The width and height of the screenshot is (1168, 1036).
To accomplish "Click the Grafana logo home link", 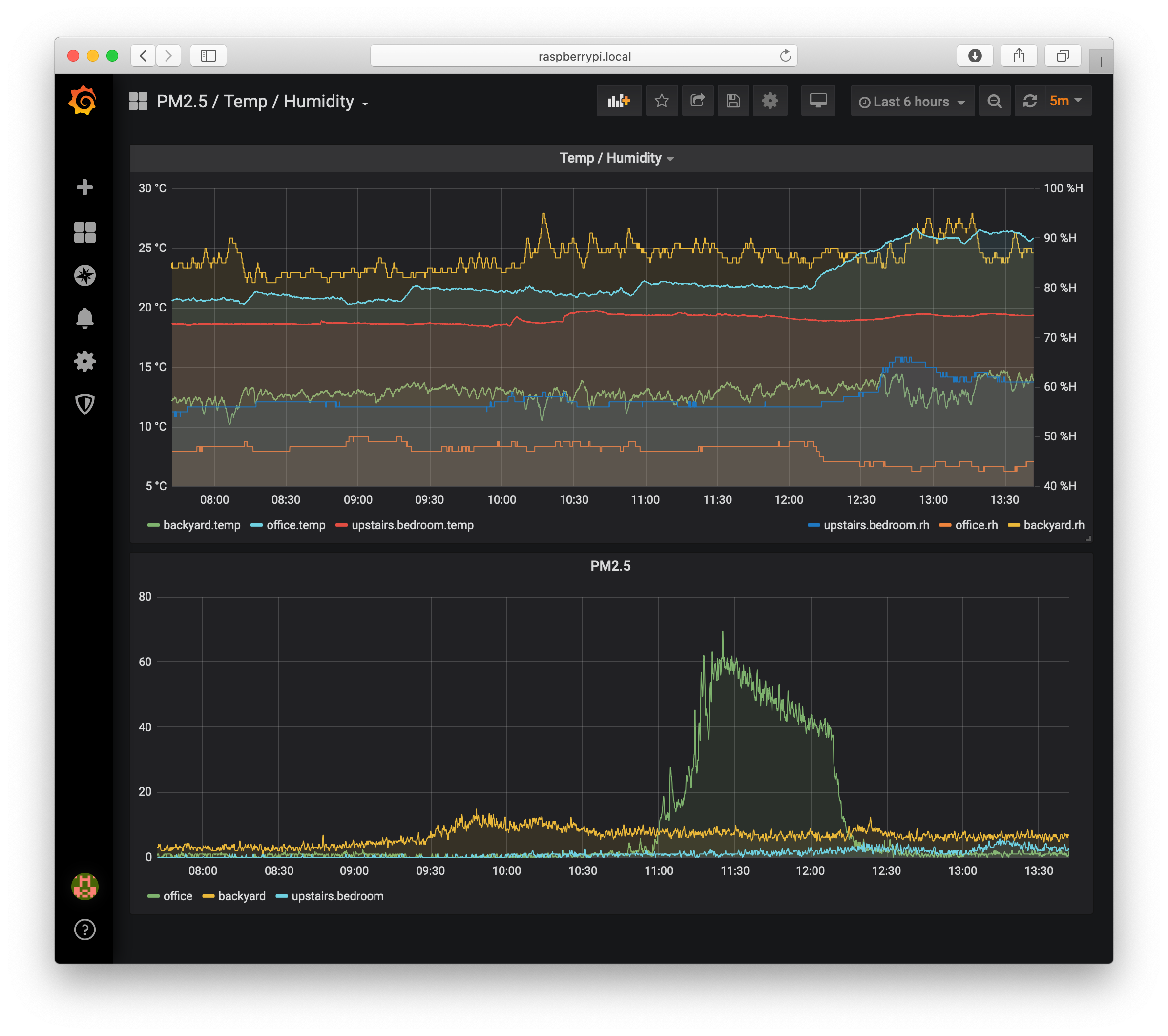I will (x=83, y=101).
